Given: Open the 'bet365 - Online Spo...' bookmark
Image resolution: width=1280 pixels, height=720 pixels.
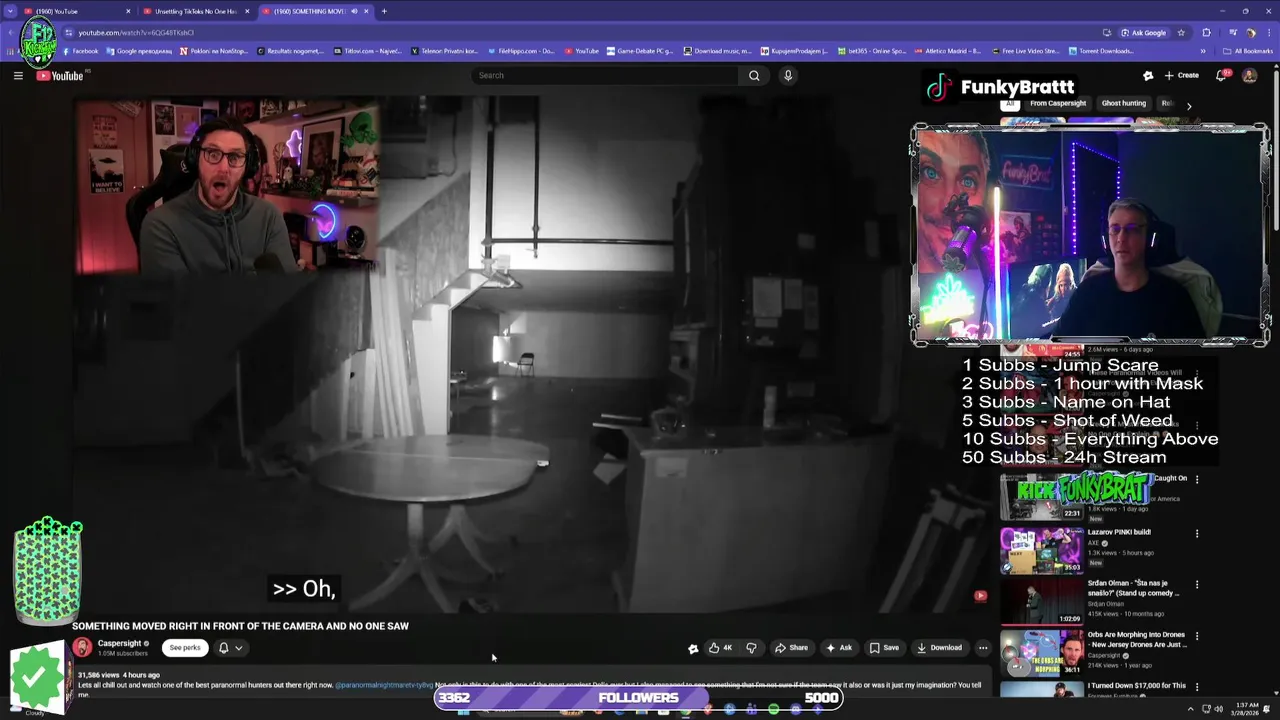Looking at the screenshot, I should coord(872,51).
